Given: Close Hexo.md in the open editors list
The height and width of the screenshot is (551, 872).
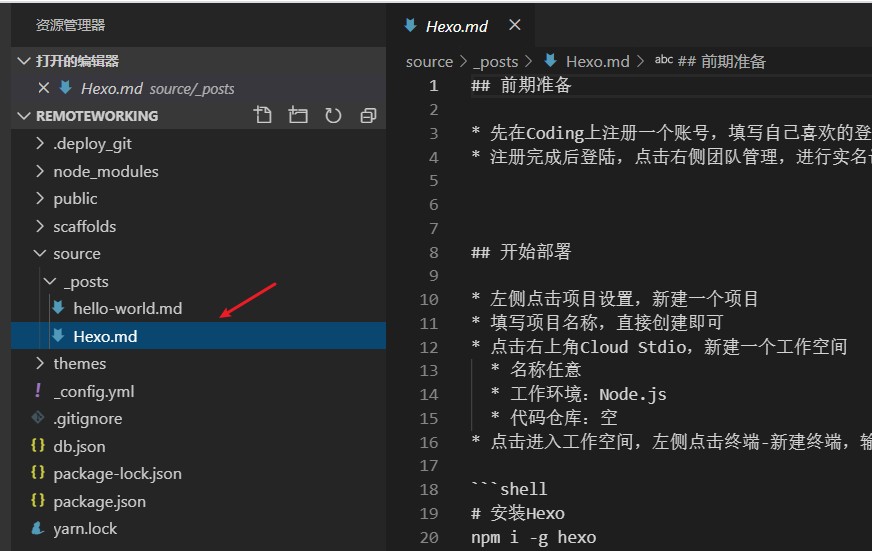Looking at the screenshot, I should click(x=43, y=88).
